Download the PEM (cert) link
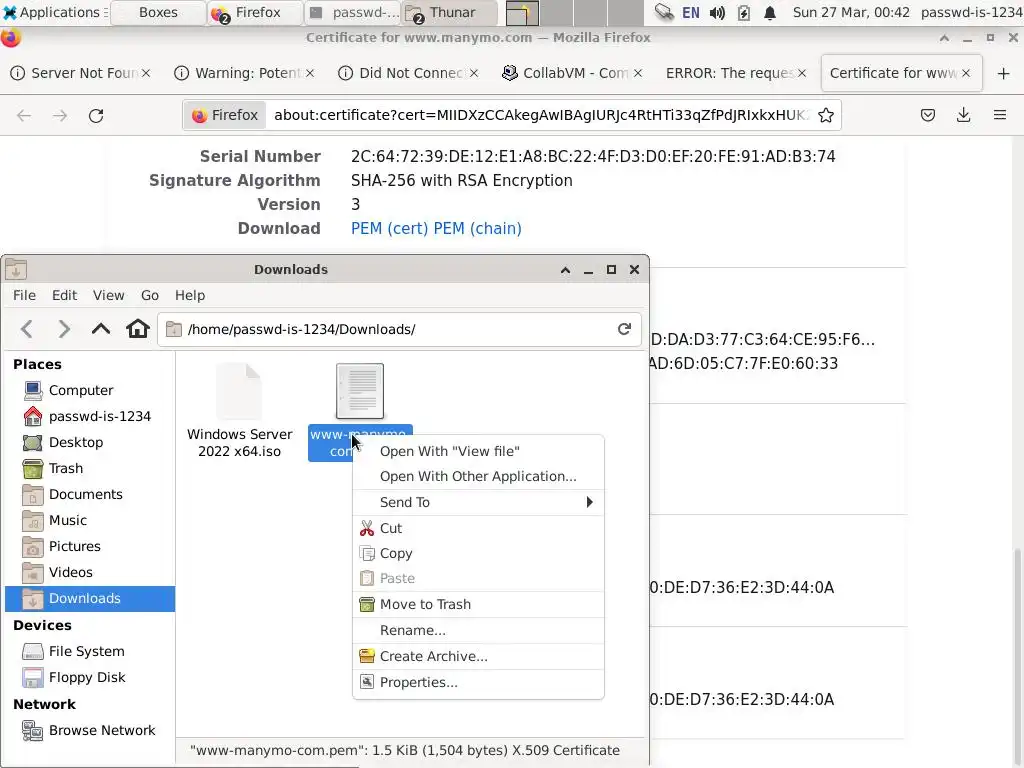Image resolution: width=1024 pixels, height=768 pixels. coord(389,229)
